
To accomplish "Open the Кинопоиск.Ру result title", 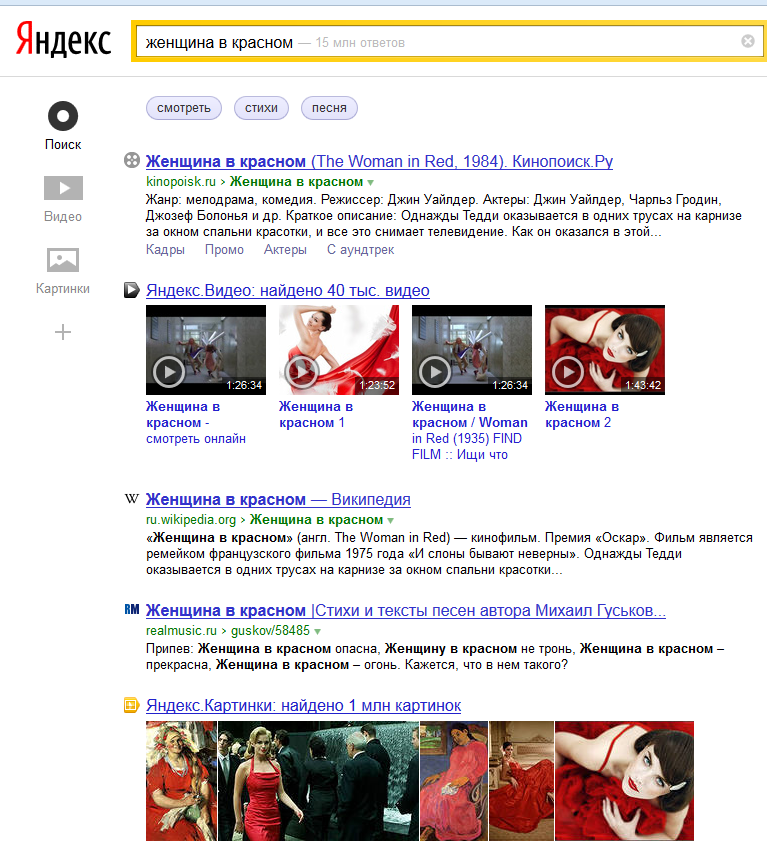I will [379, 161].
